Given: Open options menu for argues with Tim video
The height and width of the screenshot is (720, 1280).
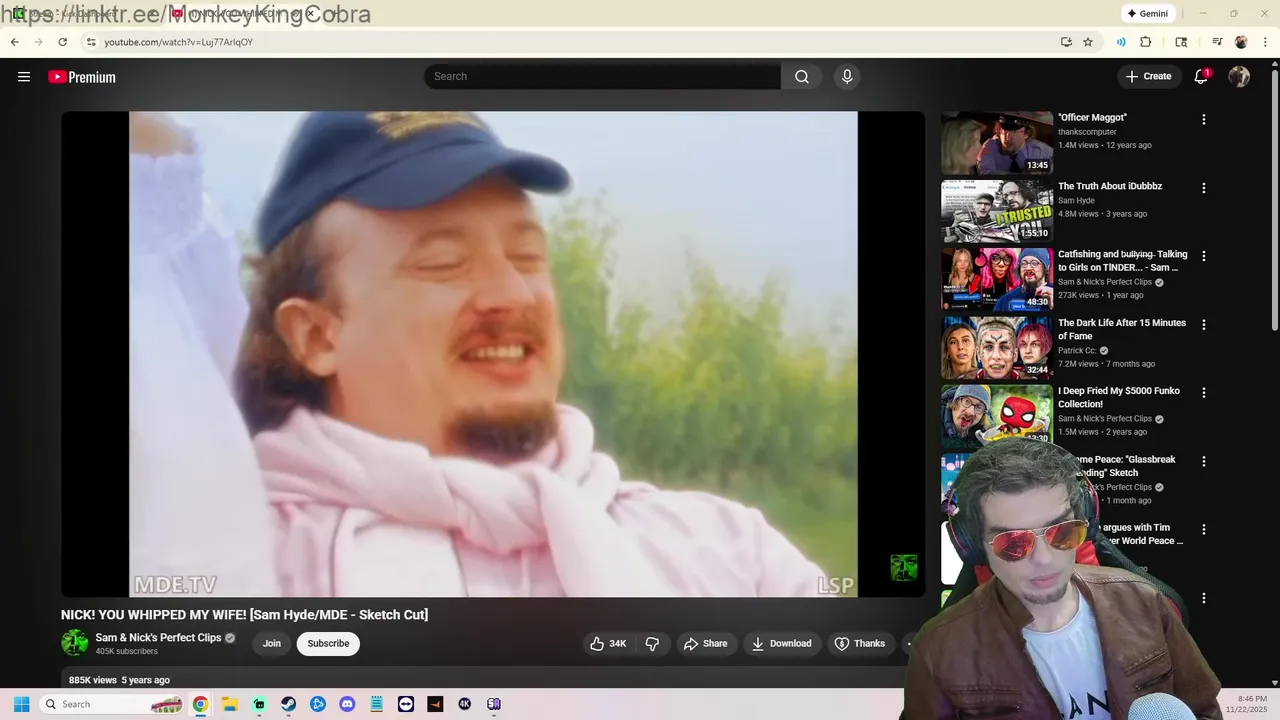Looking at the screenshot, I should (x=1204, y=529).
